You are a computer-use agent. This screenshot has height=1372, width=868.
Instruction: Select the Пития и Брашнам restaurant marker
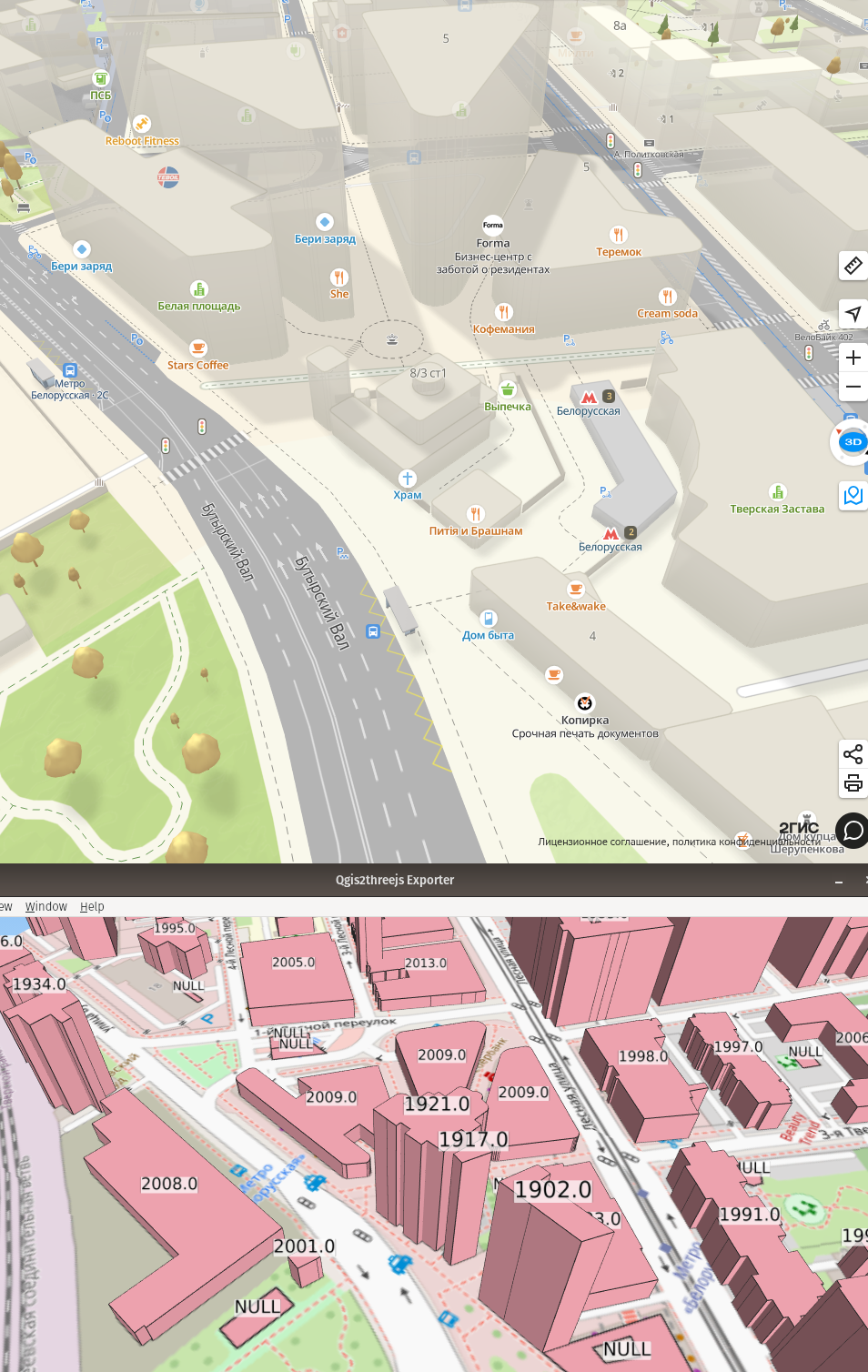475,513
